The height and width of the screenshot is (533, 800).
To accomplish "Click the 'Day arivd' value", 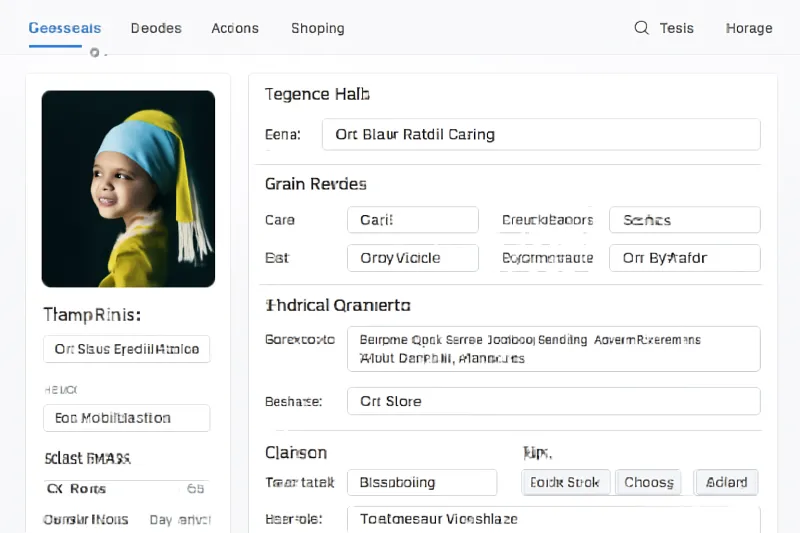I will tap(180, 520).
